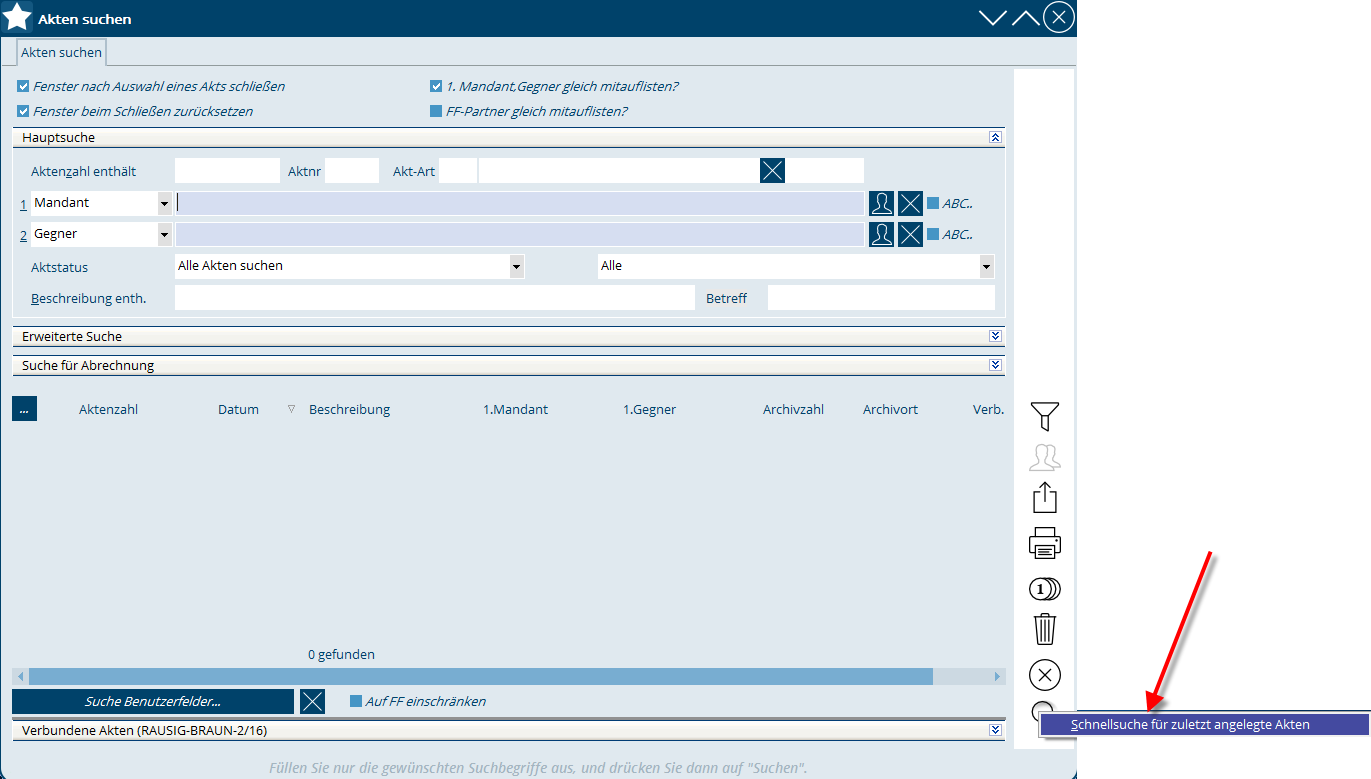Click X next to Suche Benutzerfelder
The image size is (1371, 779).
[x=313, y=701]
